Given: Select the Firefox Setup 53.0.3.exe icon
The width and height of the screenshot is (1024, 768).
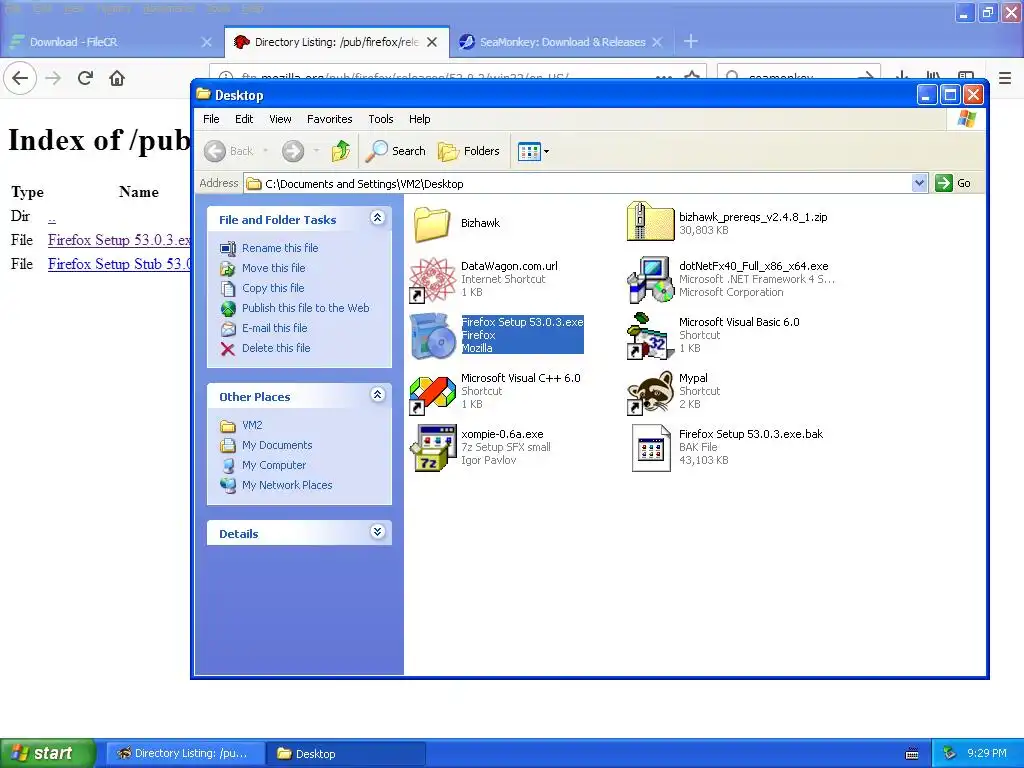Looking at the screenshot, I should [x=432, y=336].
